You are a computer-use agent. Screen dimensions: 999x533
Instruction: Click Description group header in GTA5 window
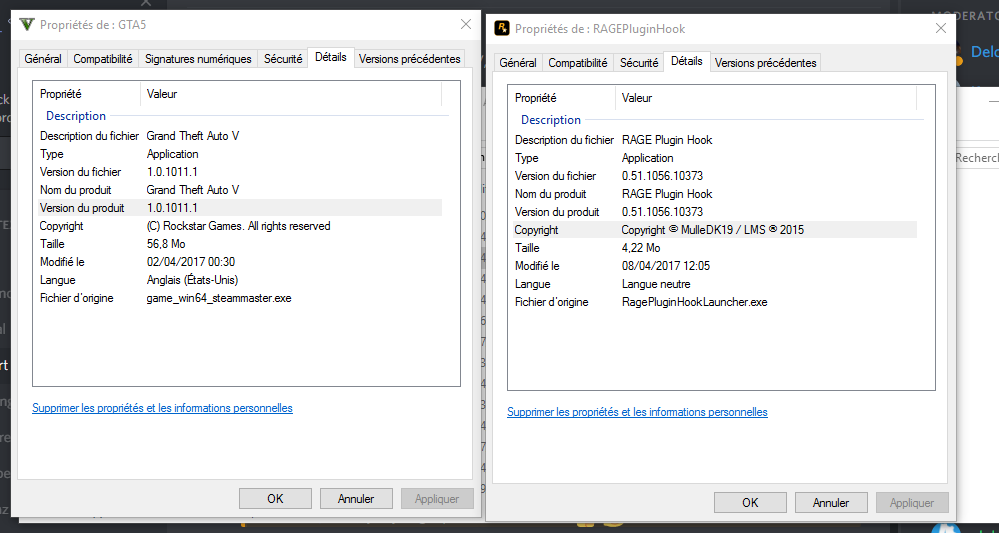click(76, 116)
